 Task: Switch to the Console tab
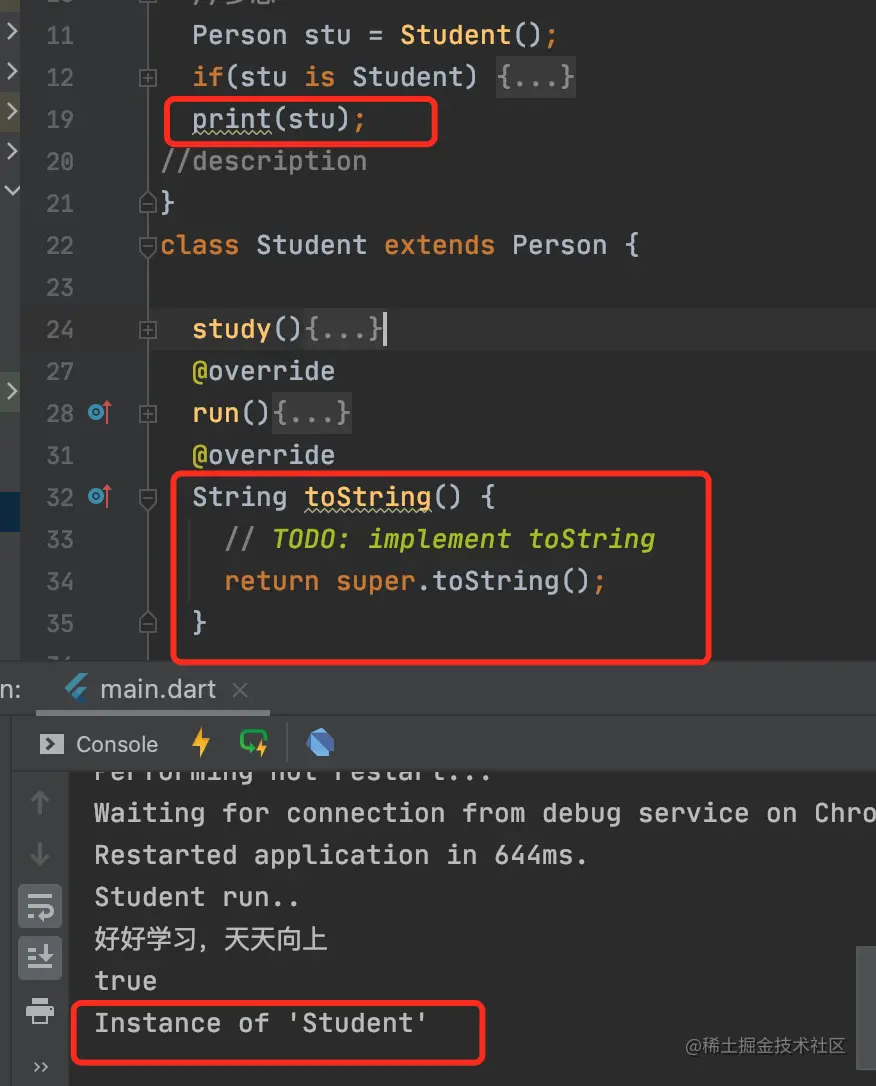pyautogui.click(x=99, y=744)
